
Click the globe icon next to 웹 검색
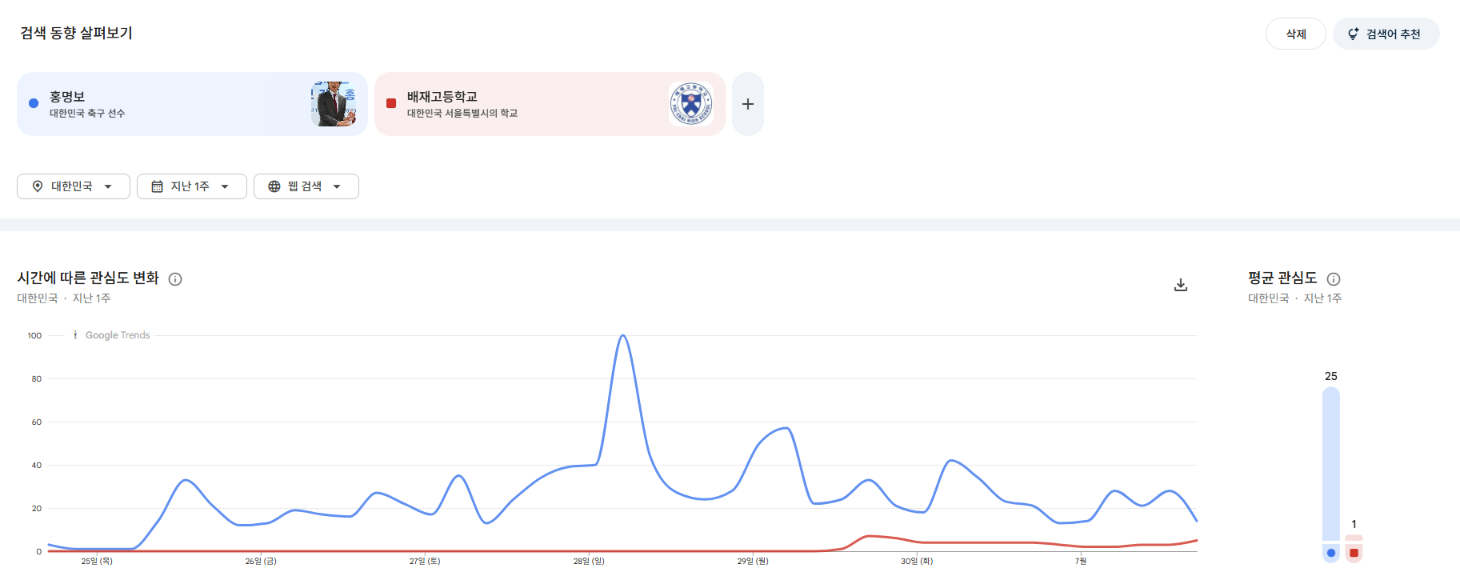pos(274,186)
